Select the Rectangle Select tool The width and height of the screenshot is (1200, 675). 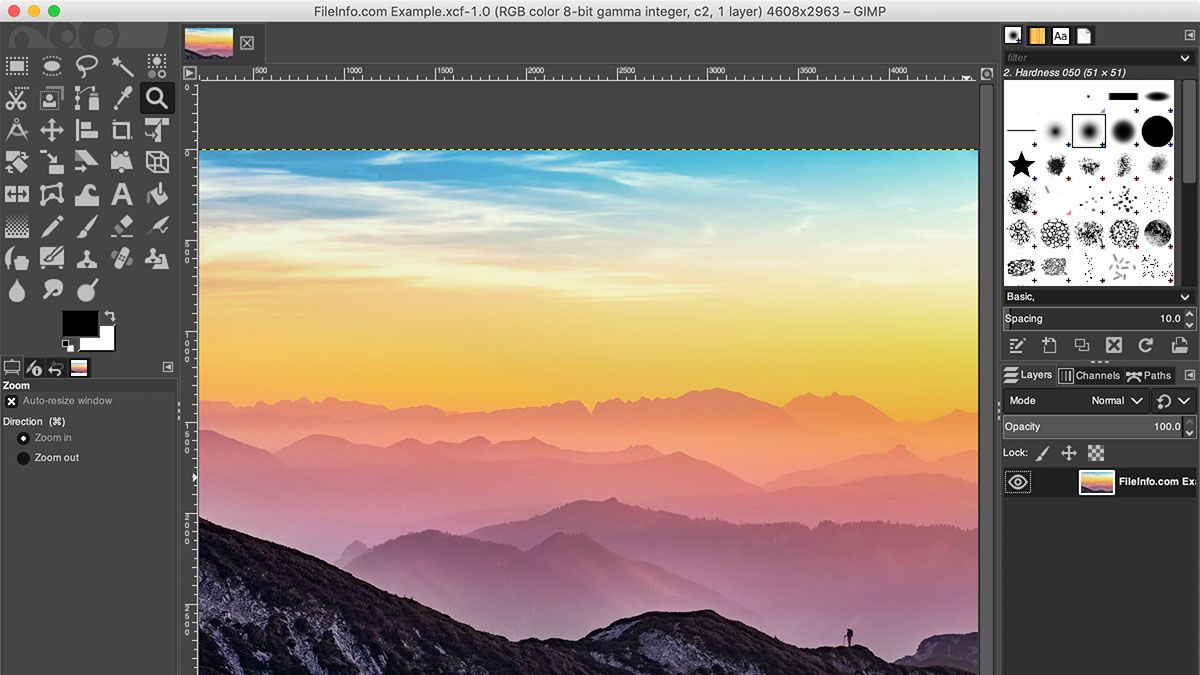17,66
